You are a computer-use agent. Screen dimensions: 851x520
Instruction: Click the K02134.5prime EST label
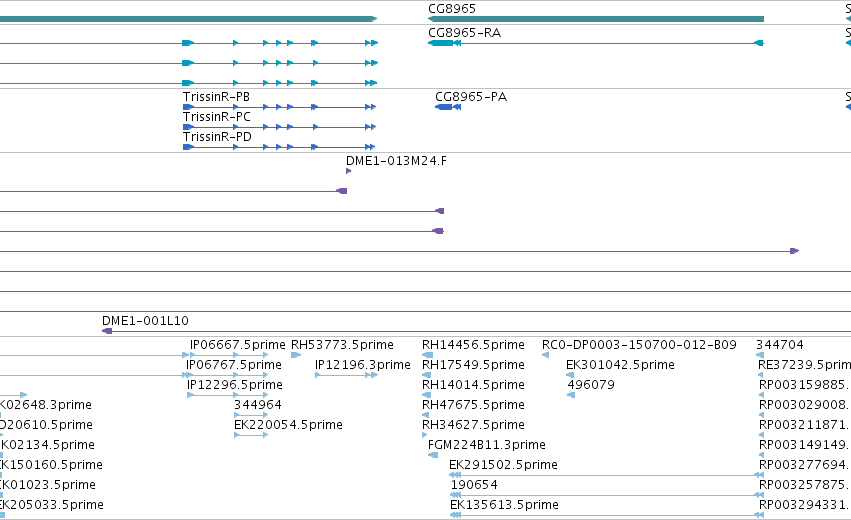pos(48,445)
